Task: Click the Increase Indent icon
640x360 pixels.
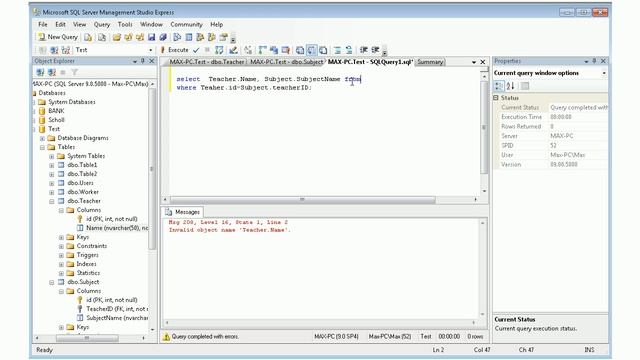Action: (x=375, y=50)
